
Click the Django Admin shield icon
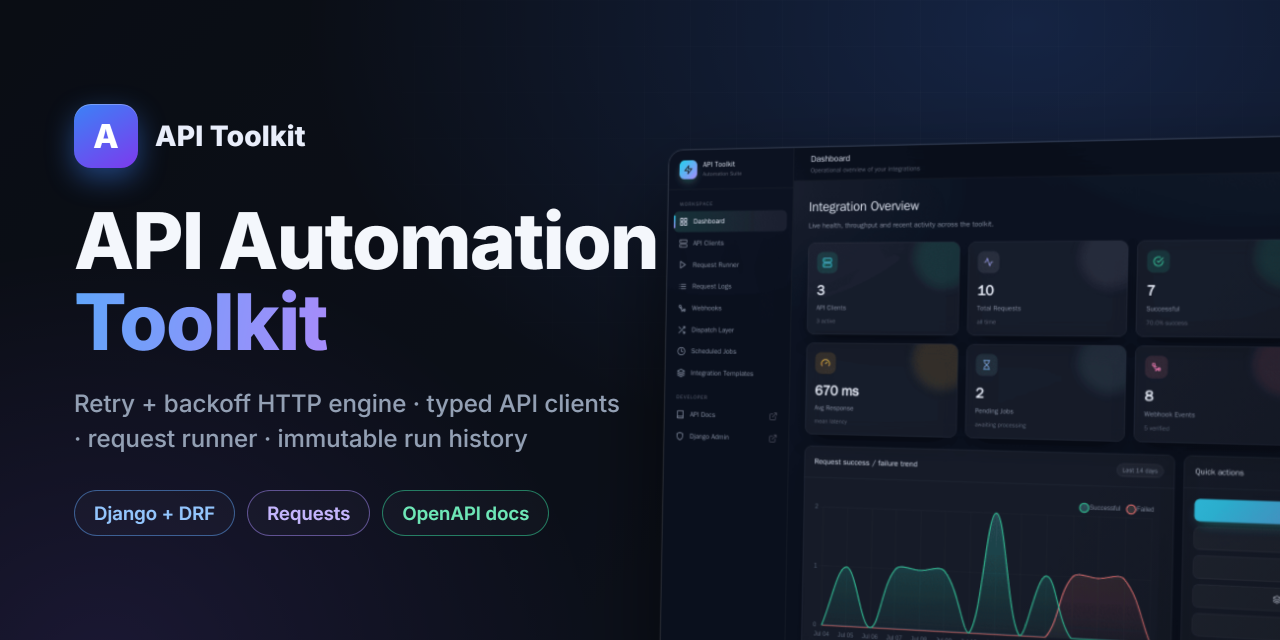tap(681, 437)
